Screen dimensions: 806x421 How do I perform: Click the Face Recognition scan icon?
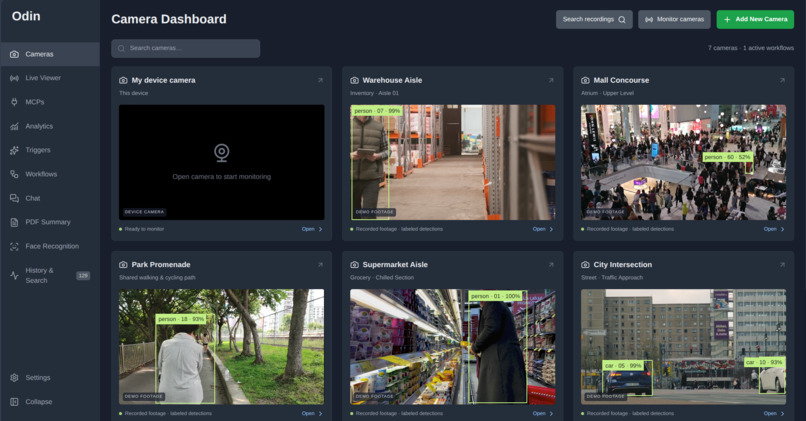(14, 246)
